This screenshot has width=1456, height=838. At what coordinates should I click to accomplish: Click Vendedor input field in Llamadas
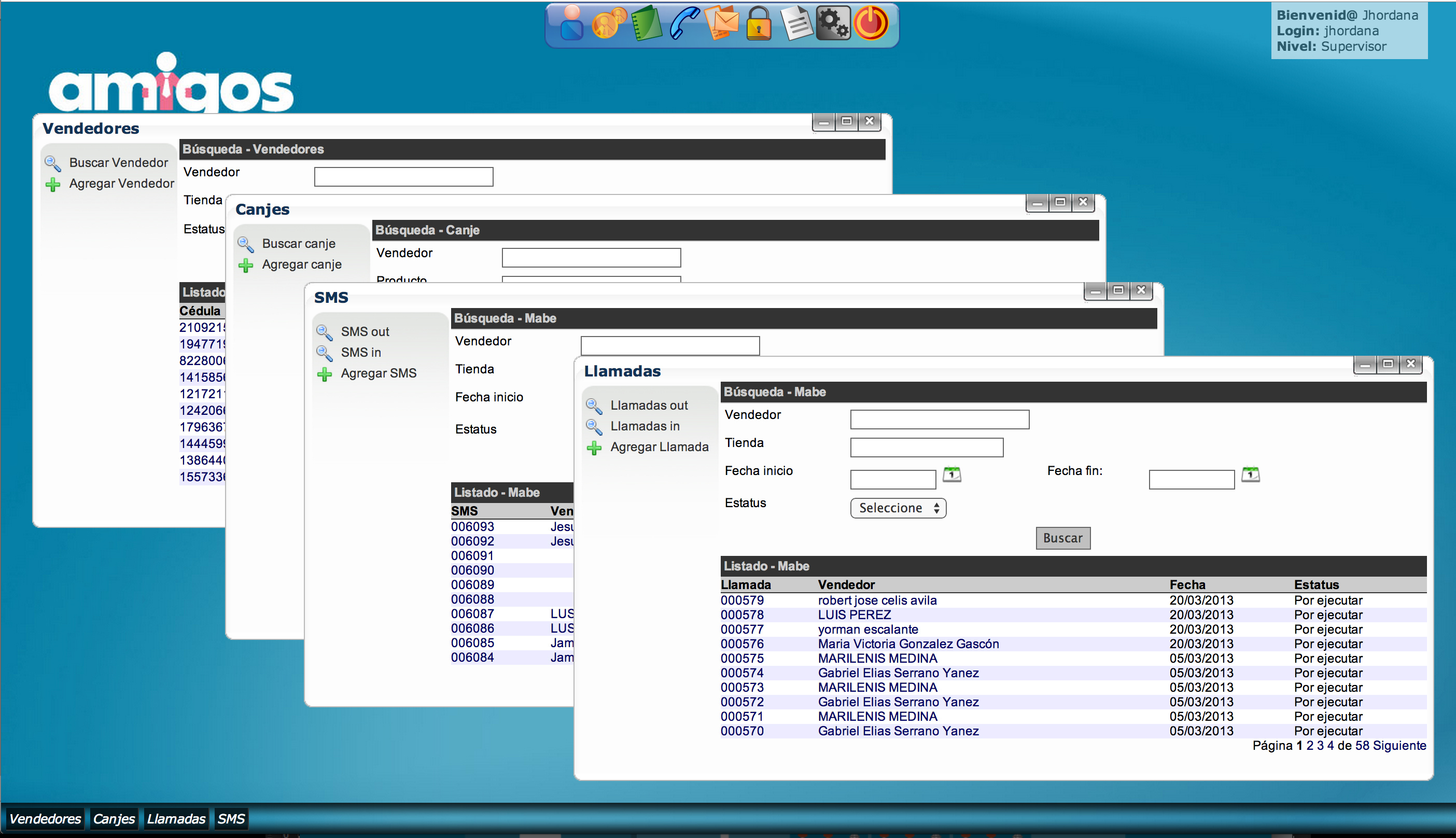(939, 420)
